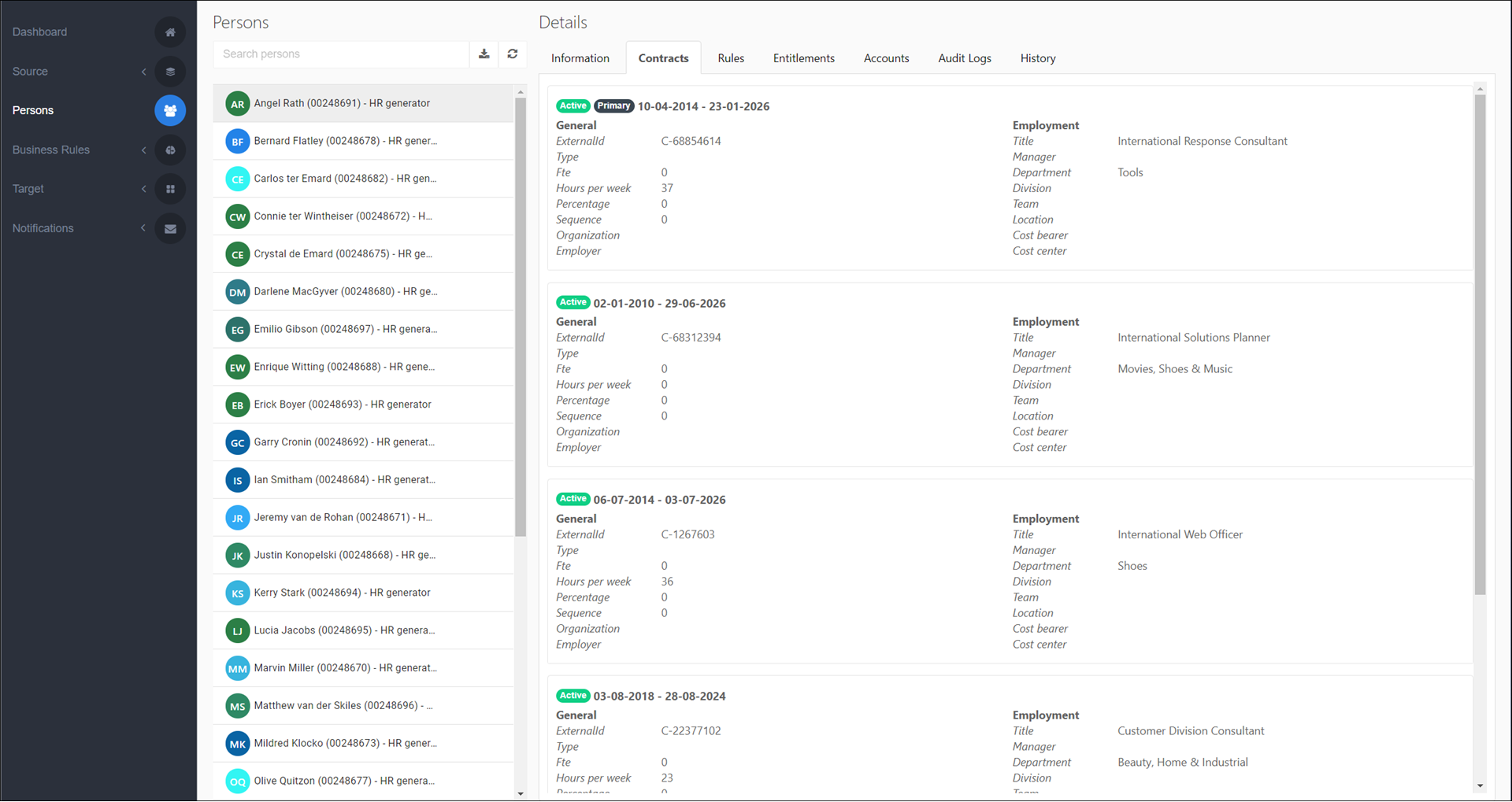Click contracts panel scroll down arrow
1512x802 pixels.
click(1480, 785)
